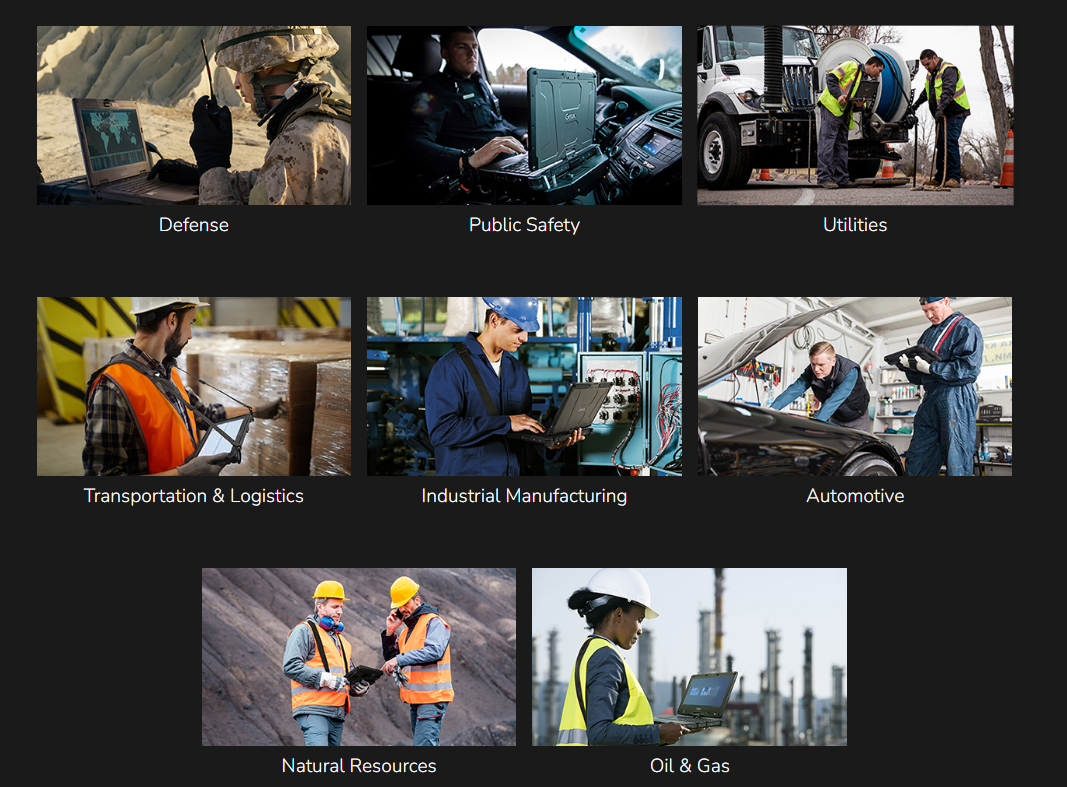The width and height of the screenshot is (1067, 787).
Task: Click the Defense label text
Action: (x=194, y=225)
